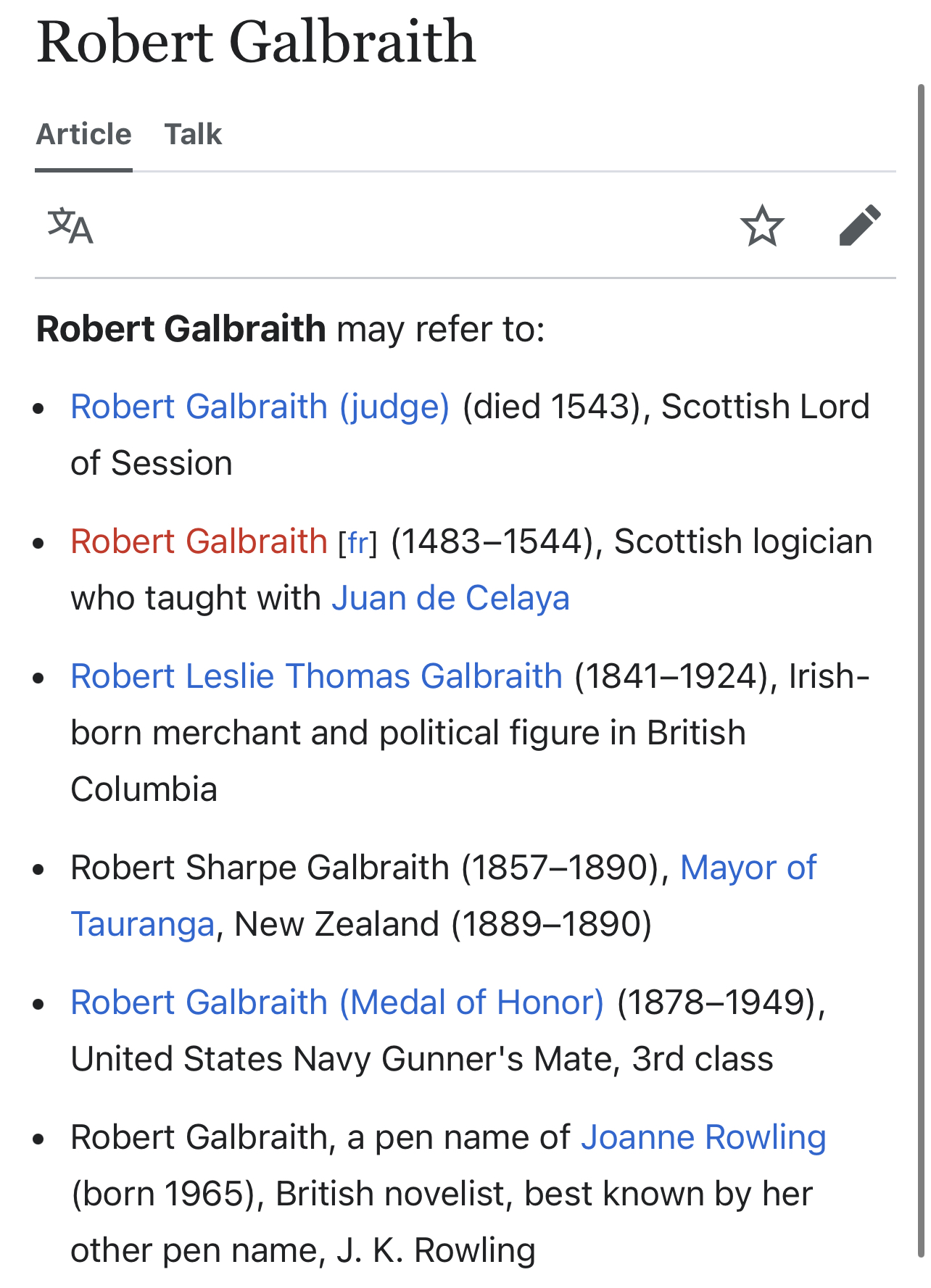This screenshot has width=931, height=1288.
Task: Click the bold Robert Galbraith intro text
Action: point(181,329)
